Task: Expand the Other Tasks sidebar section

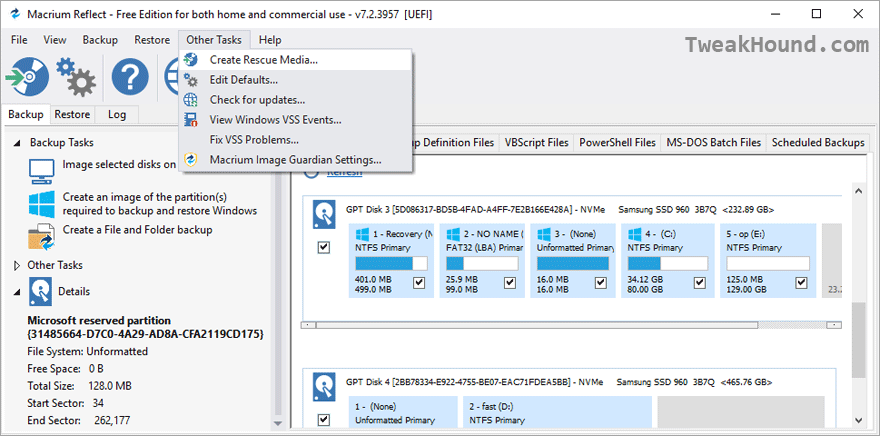Action: pyautogui.click(x=17, y=265)
